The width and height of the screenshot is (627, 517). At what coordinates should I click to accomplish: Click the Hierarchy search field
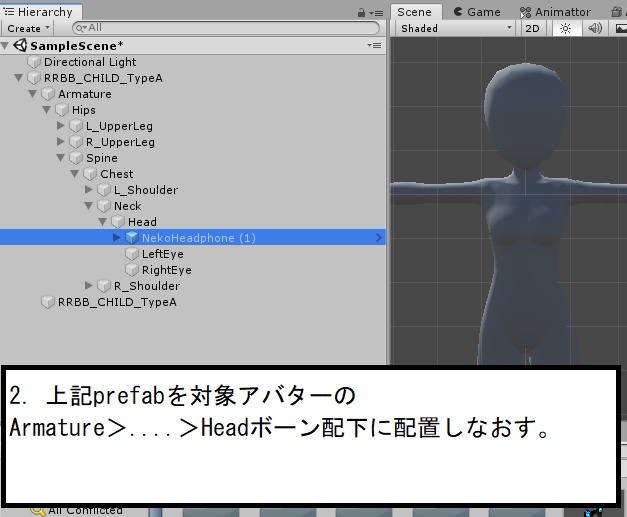pos(226,28)
